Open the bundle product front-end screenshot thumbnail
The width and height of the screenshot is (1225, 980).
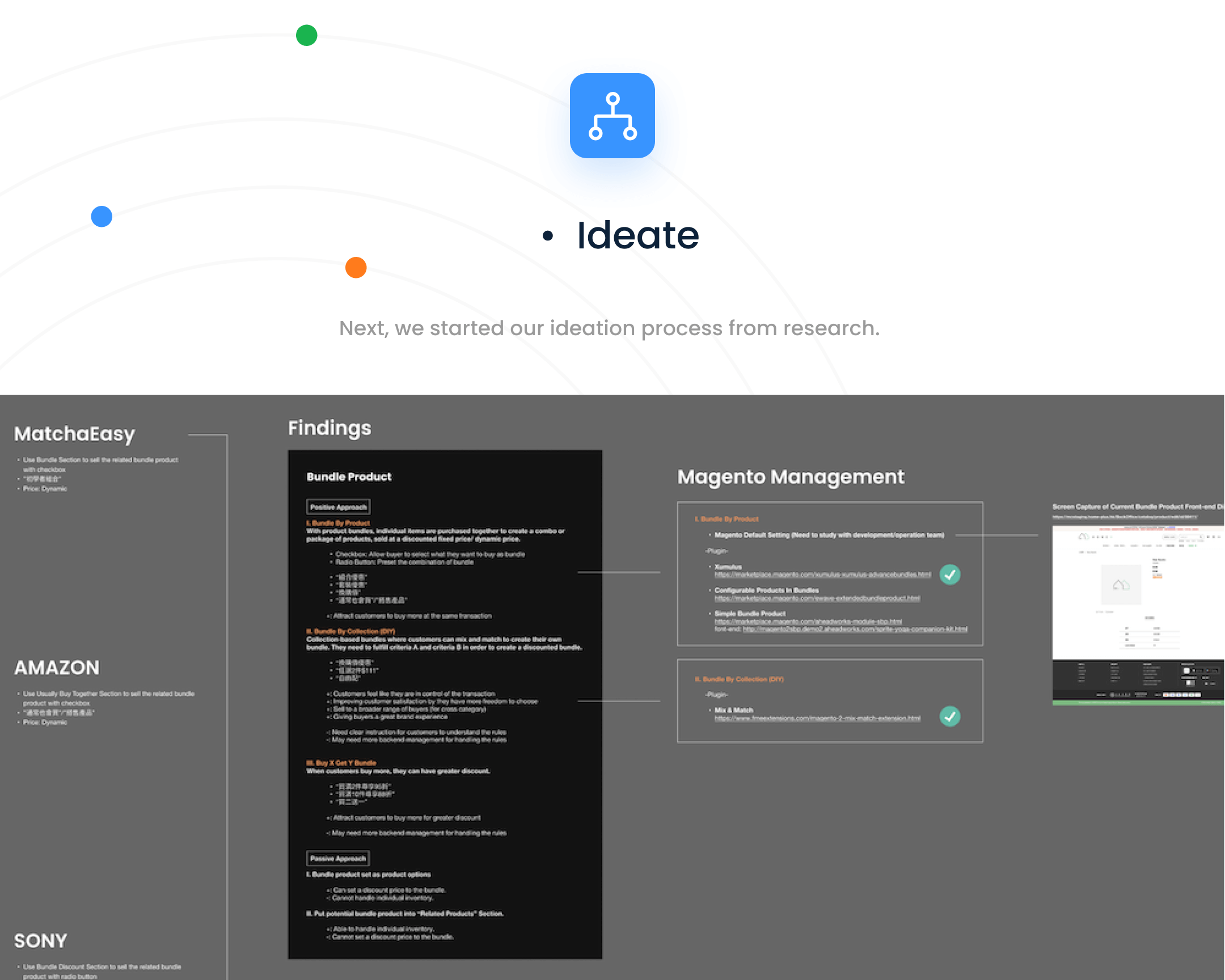tap(1137, 614)
